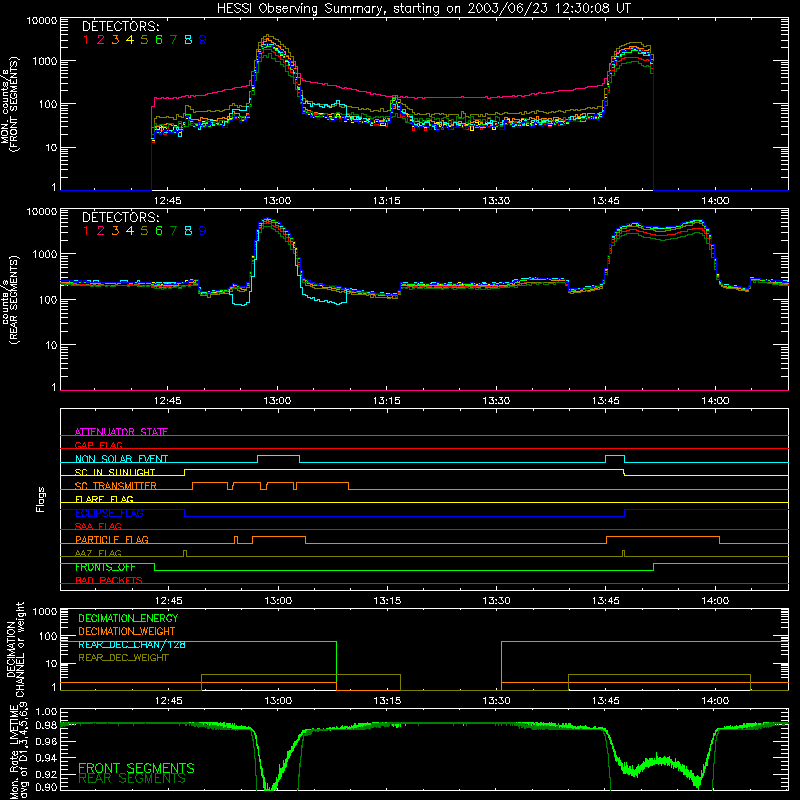800x800 pixels.
Task: Click 13:15 tick under the Flags plot
Action: coord(387,601)
